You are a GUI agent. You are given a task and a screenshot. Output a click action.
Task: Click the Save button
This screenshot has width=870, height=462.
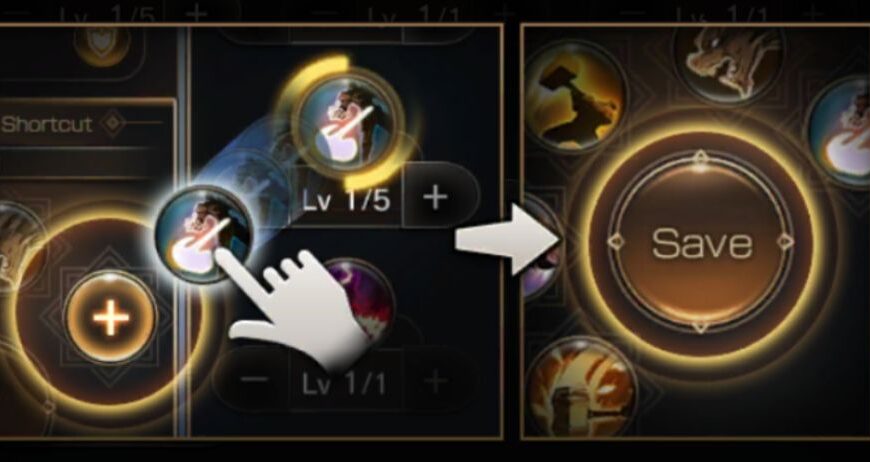point(701,242)
